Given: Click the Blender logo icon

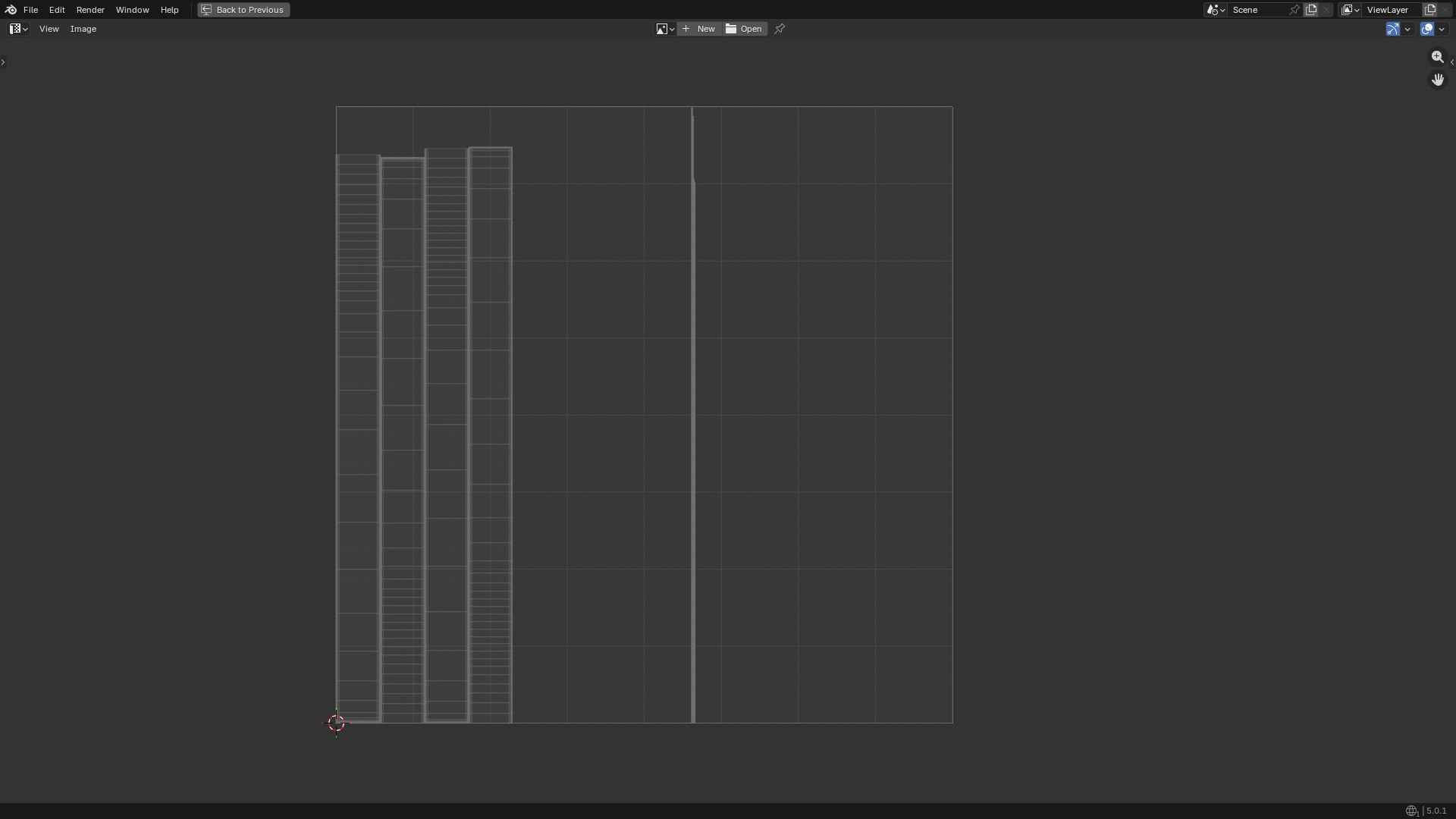Looking at the screenshot, I should tap(11, 10).
